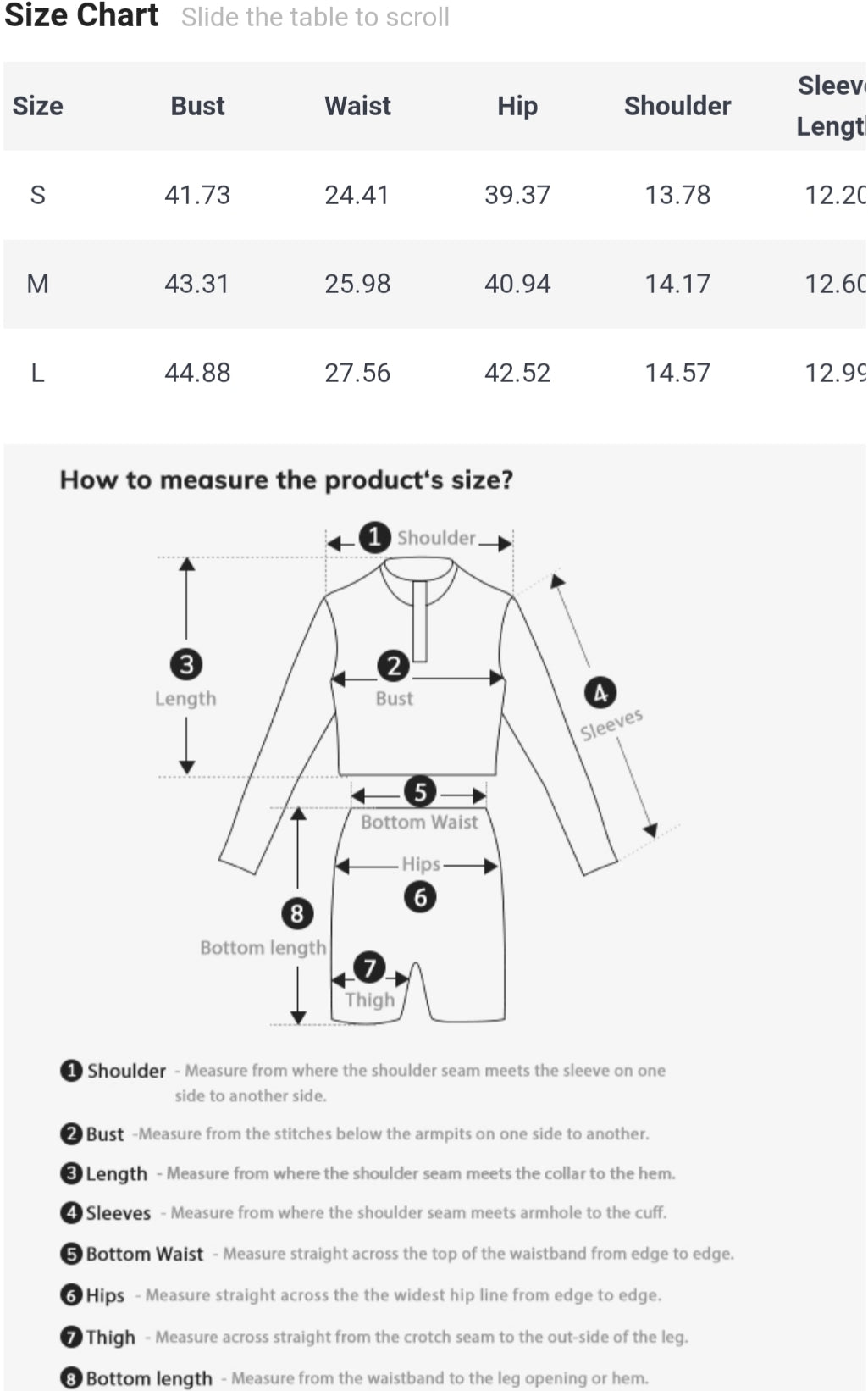
Task: Click the number 2 Bust marker in diagram
Action: tap(394, 666)
